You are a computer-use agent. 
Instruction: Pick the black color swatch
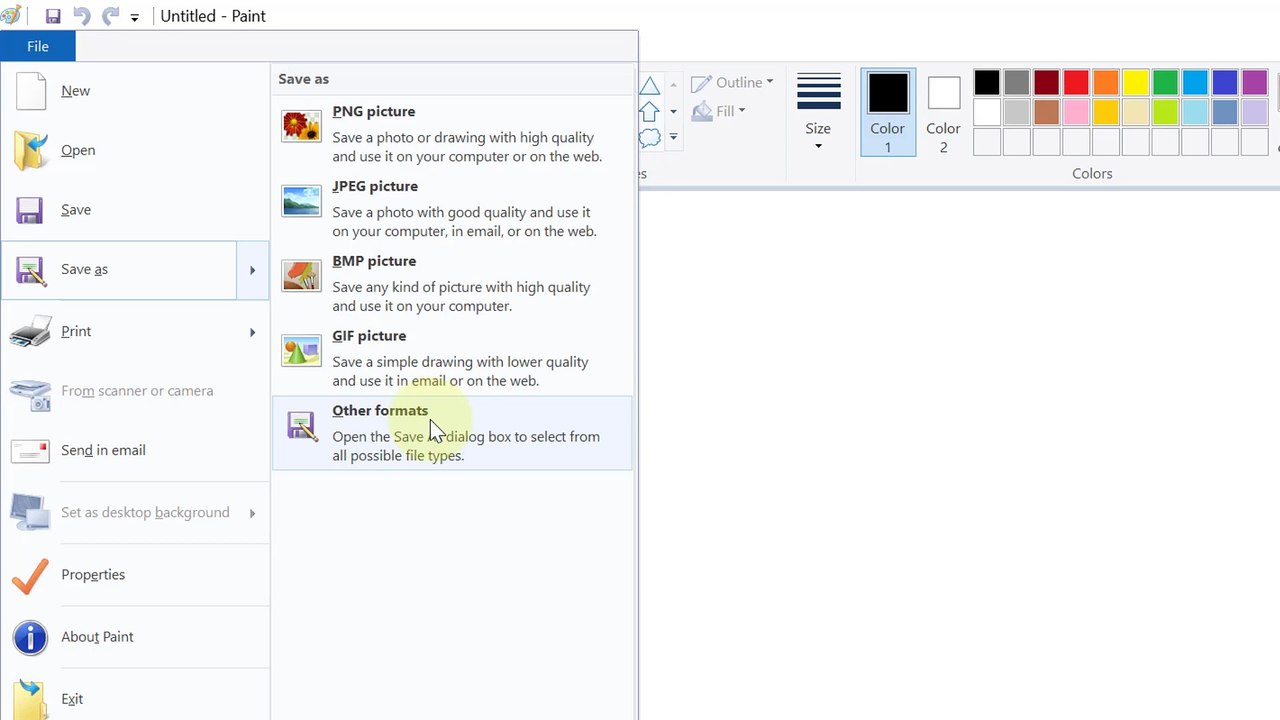pyautogui.click(x=987, y=82)
